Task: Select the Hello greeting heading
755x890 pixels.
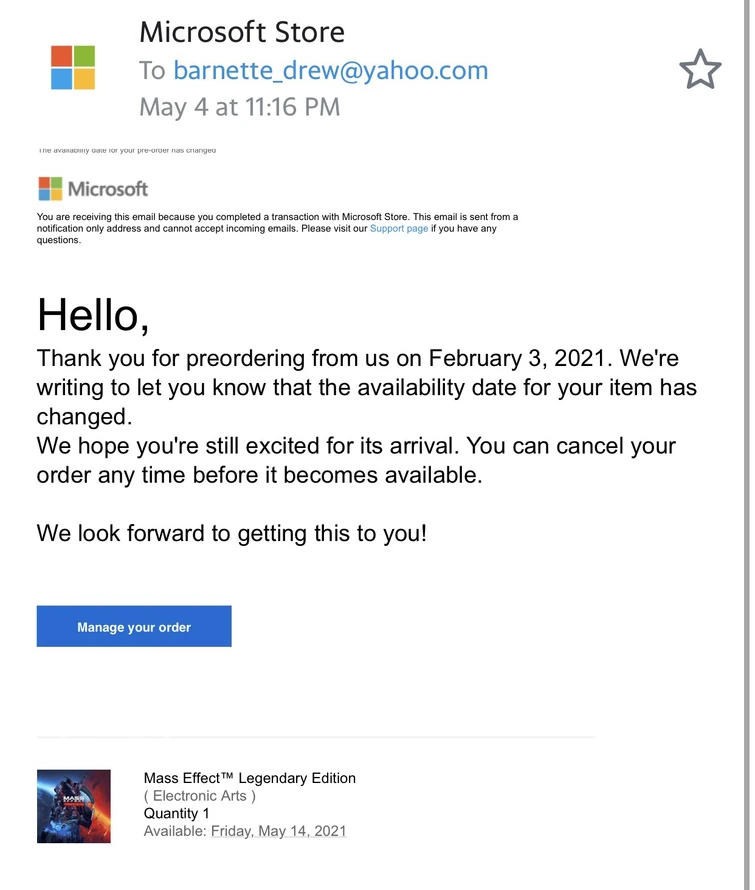Action: tap(93, 314)
